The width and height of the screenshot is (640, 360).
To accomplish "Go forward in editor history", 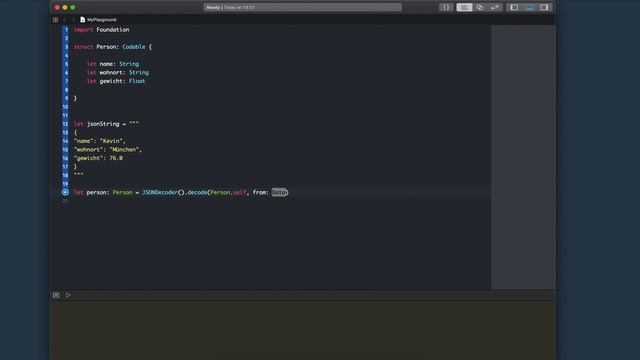I will 73,20.
